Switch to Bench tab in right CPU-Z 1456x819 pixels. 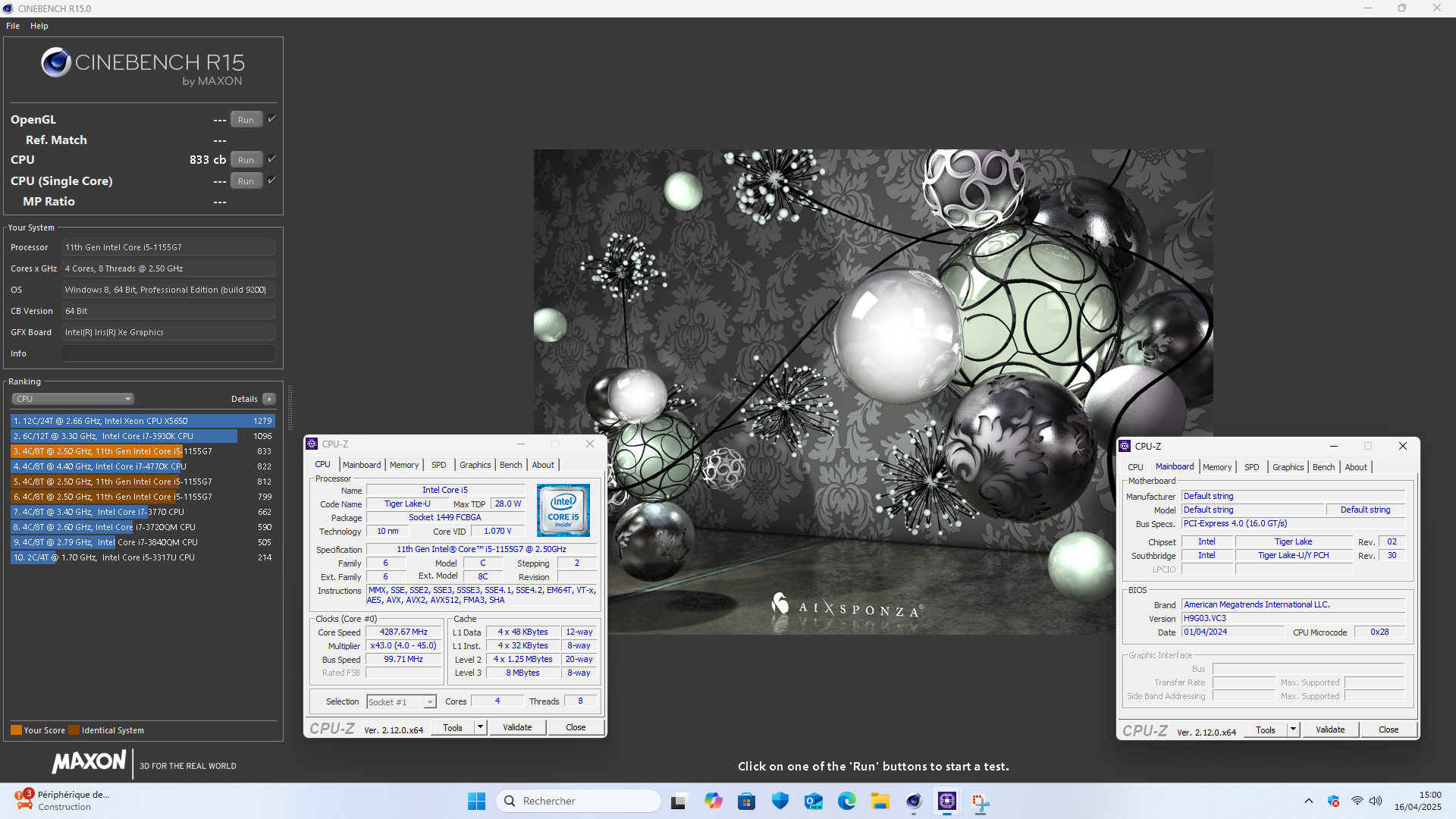[x=1324, y=467]
